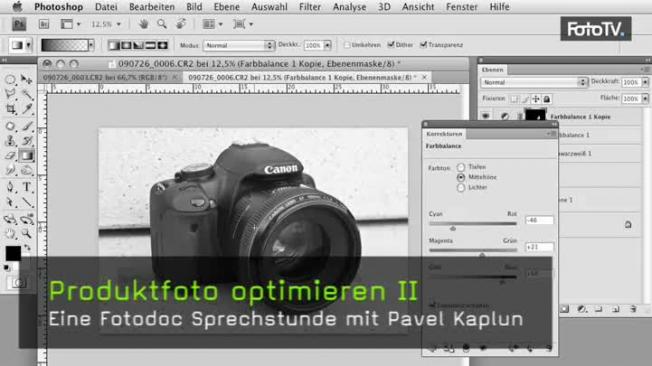This screenshot has width=652, height=366.
Task: Select the Clone Stamp tool
Action: (x=10, y=141)
